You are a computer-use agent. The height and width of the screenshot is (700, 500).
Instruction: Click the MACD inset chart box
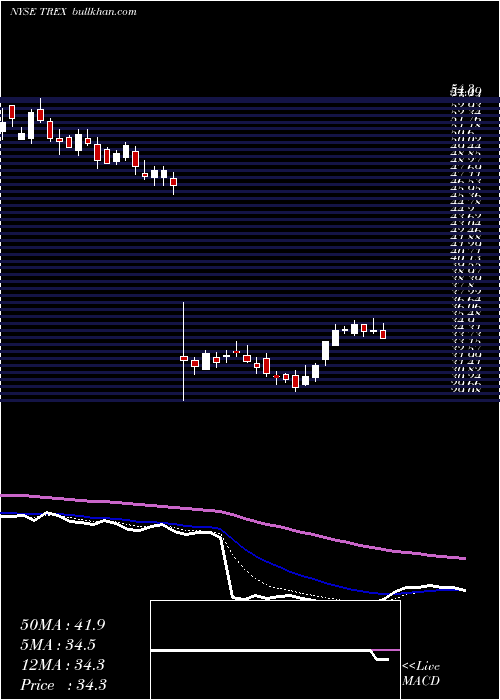point(275,650)
